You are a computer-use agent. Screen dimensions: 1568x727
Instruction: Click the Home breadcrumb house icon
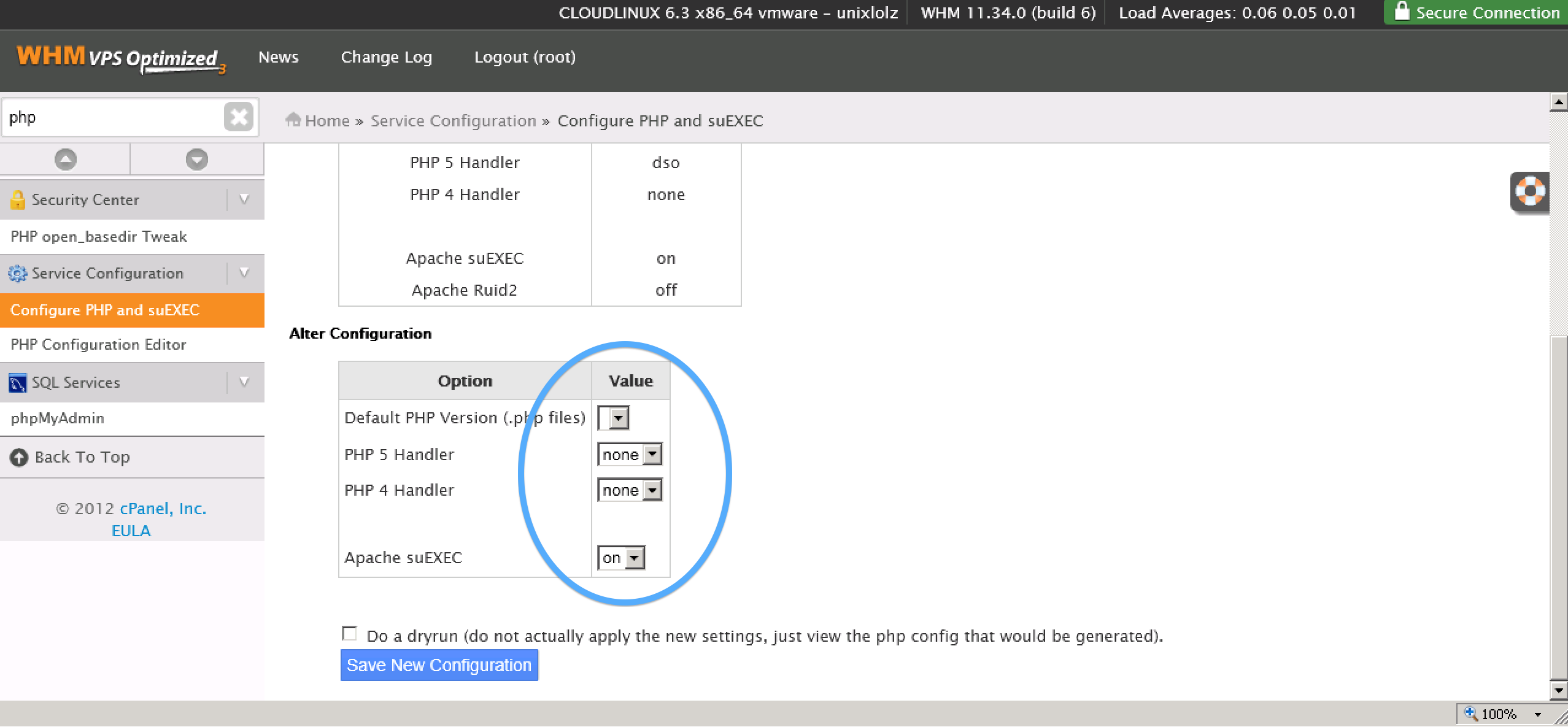[293, 120]
